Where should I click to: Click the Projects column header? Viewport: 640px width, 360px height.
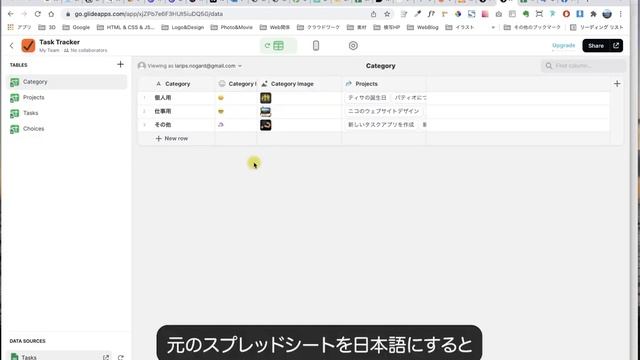coord(384,84)
